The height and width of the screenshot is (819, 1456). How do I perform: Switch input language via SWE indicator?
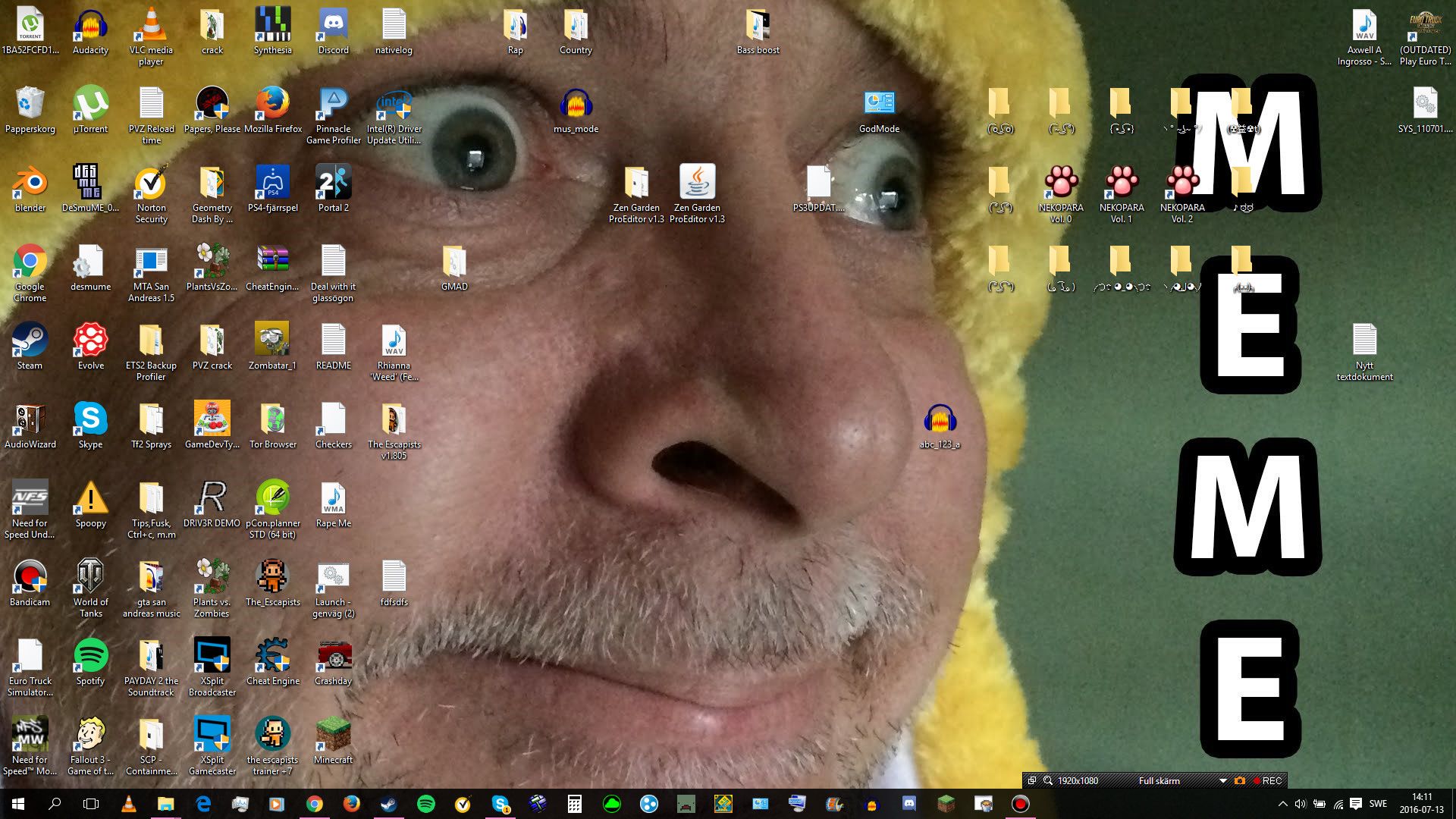pyautogui.click(x=1378, y=804)
